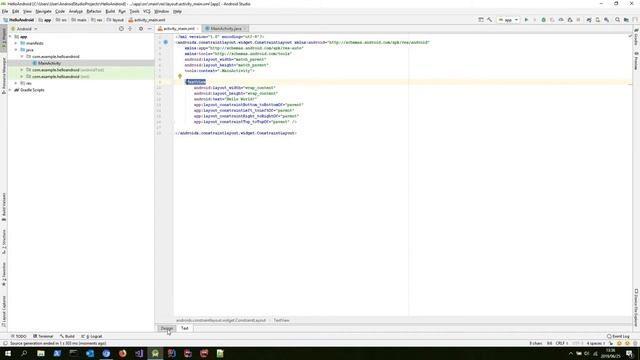Expand the manifests folder
Viewport: 640px width, 360px height.
point(16,43)
